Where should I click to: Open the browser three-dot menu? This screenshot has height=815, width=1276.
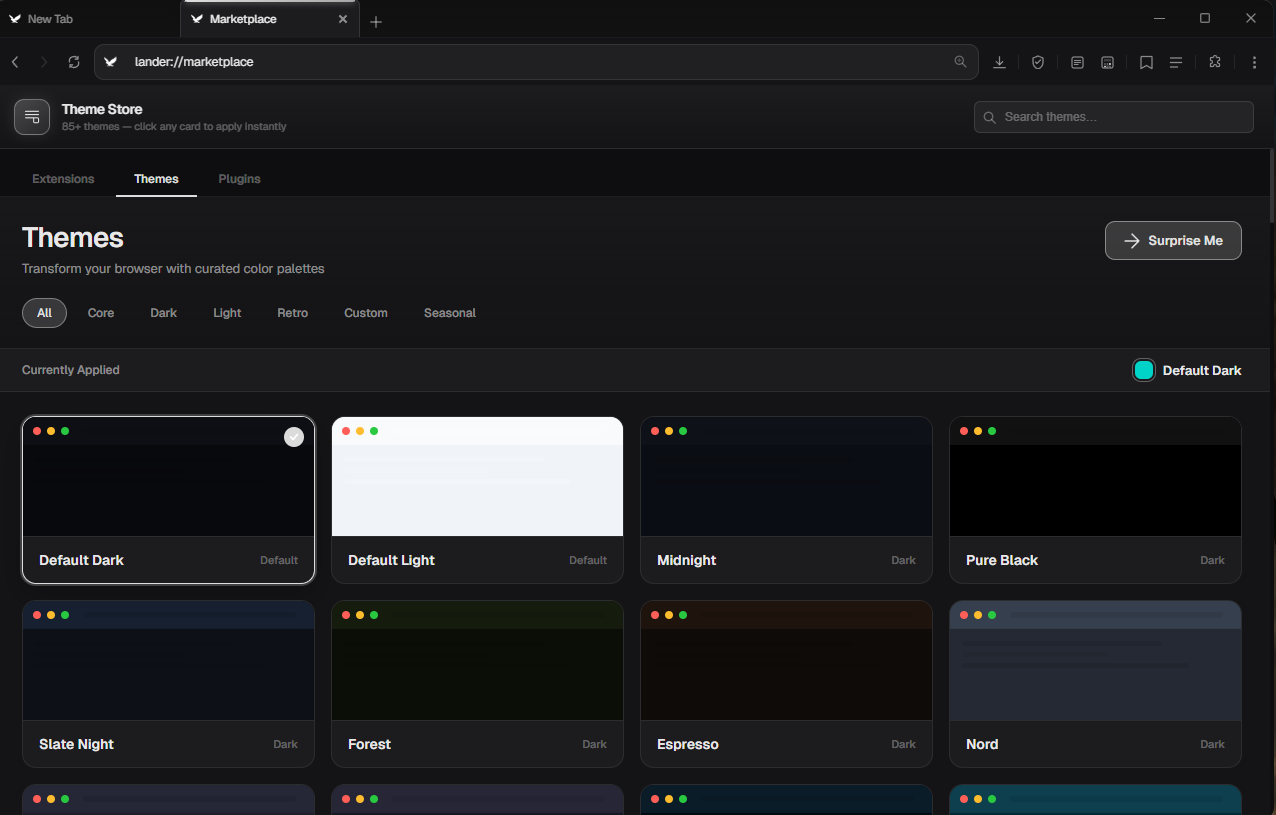coord(1254,62)
